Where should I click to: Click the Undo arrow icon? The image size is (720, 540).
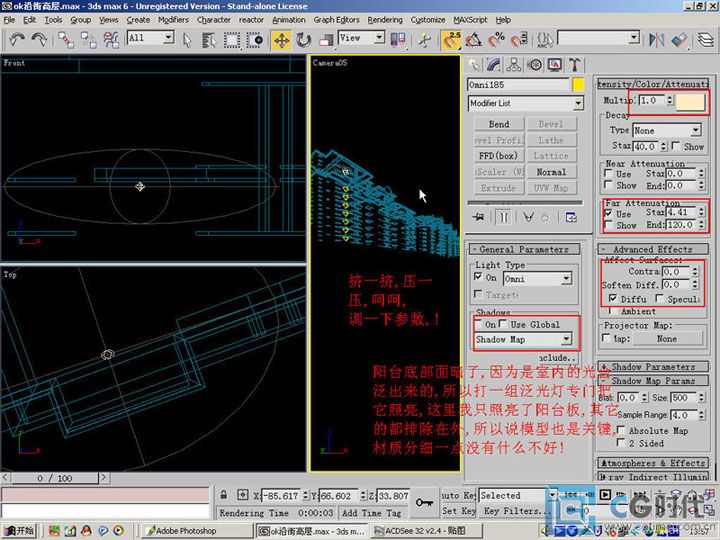17,39
